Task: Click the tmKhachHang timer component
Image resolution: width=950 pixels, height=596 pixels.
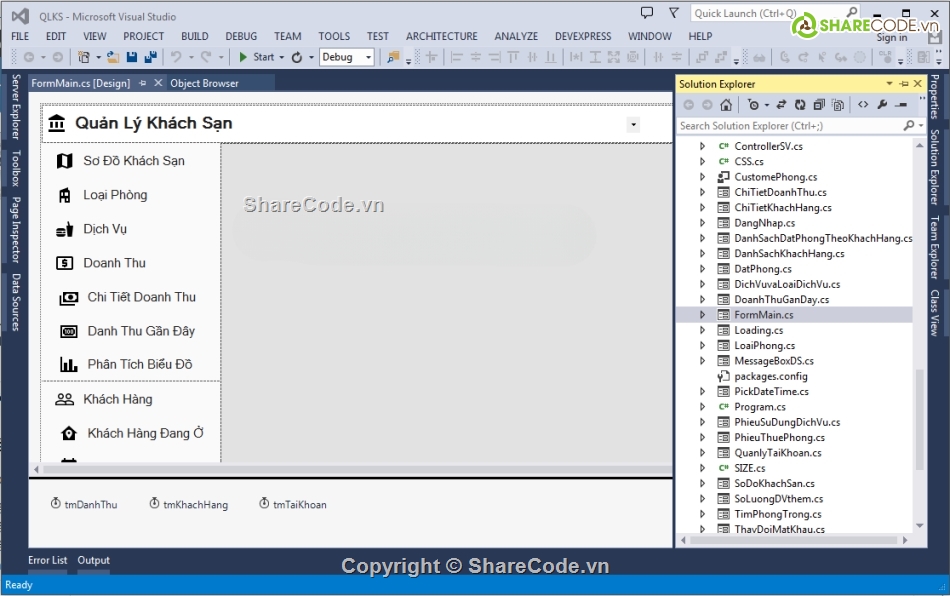Action: pos(189,504)
